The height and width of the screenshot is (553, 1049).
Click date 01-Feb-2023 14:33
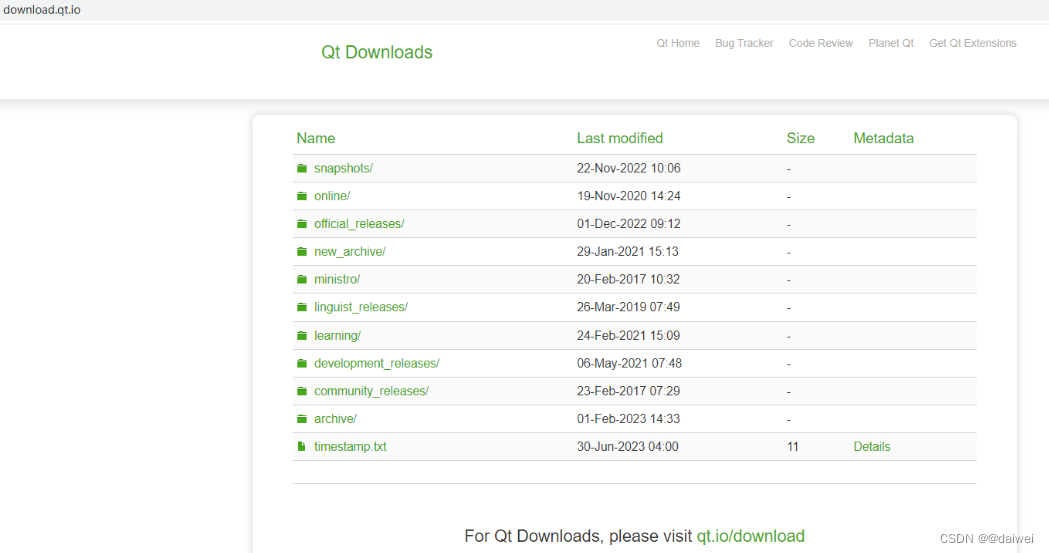pos(628,419)
